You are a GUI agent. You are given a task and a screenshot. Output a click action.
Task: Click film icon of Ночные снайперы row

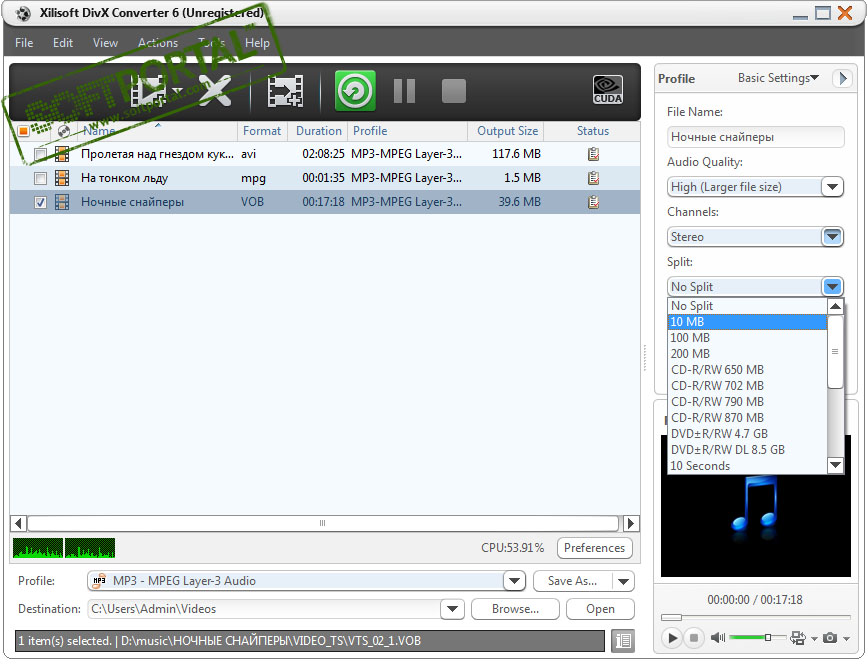point(62,202)
